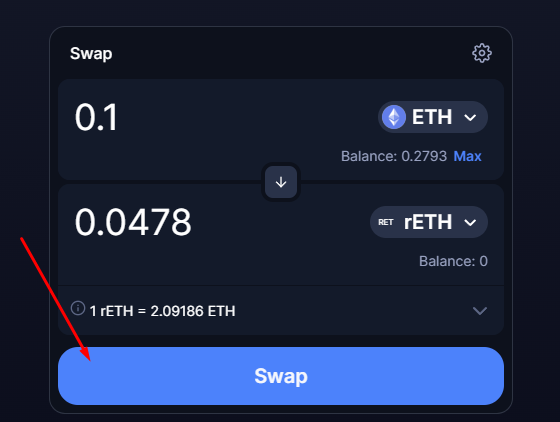Open the rETH token selector chevron
Screen dimensions: 560x422
470,223
